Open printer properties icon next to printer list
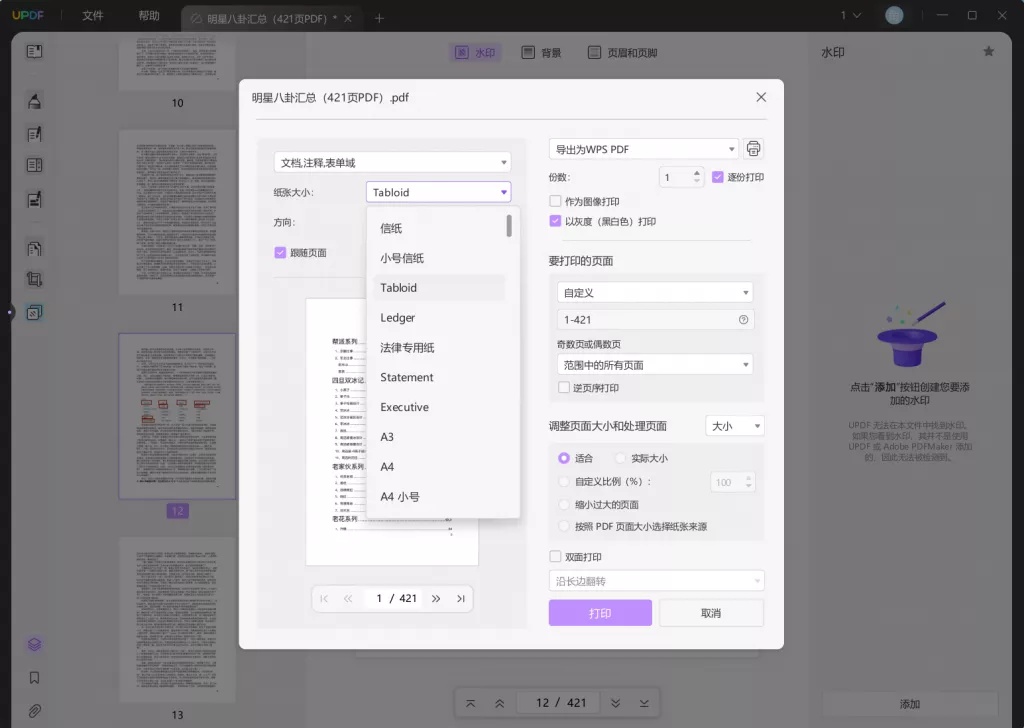The height and width of the screenshot is (728, 1024). coord(753,149)
